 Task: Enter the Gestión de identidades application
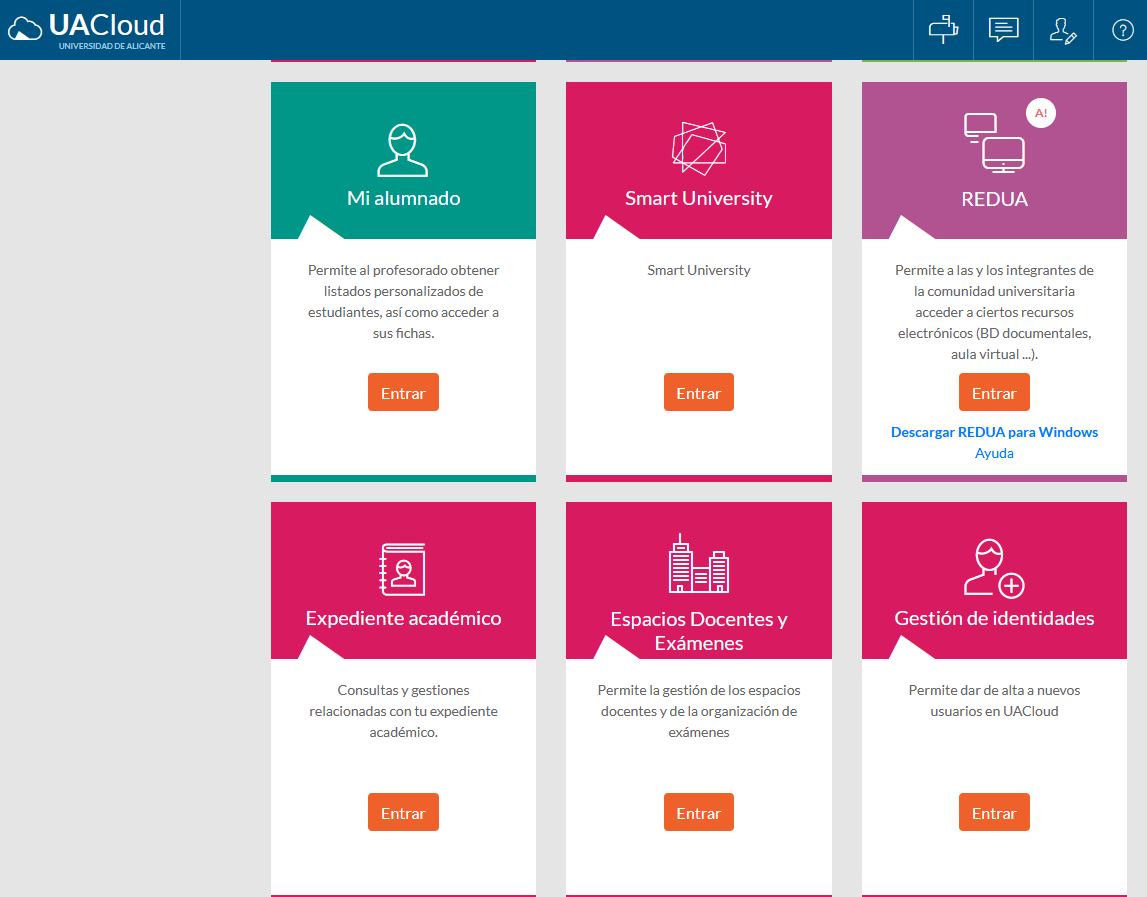(994, 813)
